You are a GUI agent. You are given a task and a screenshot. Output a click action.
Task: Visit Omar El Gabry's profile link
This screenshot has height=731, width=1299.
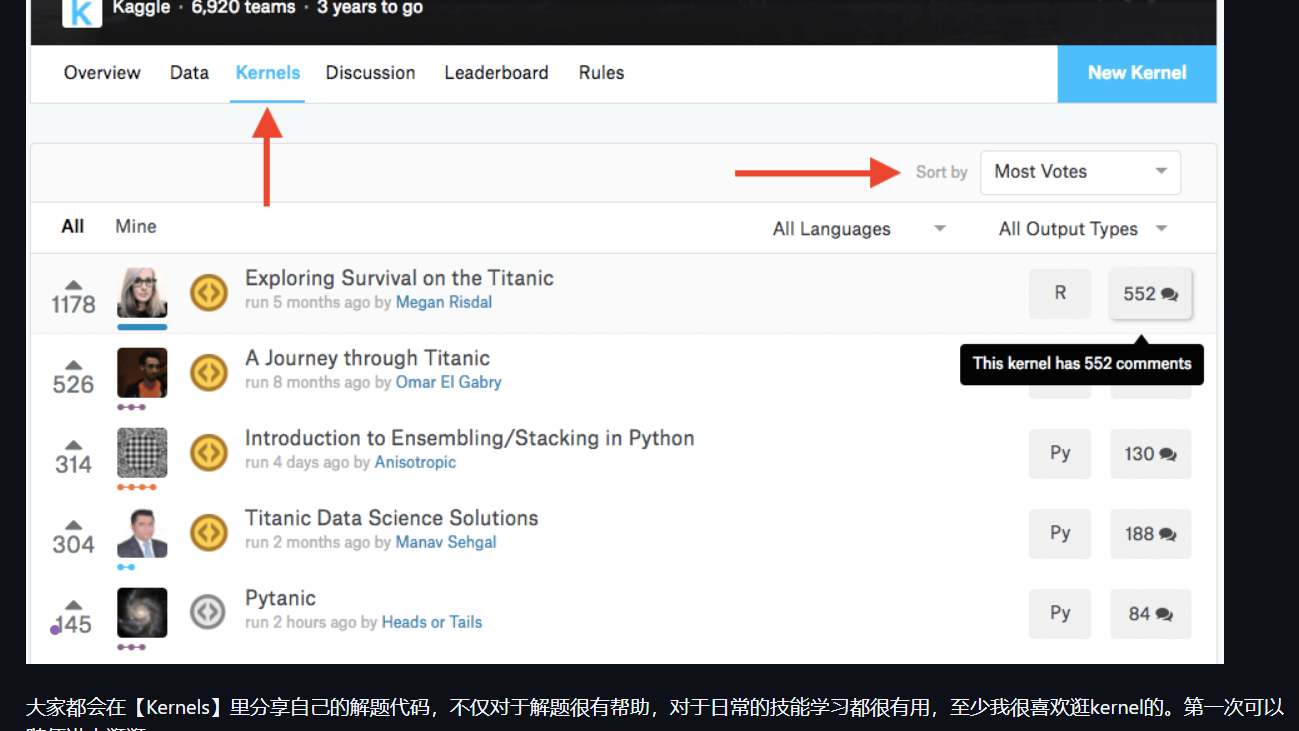448,382
